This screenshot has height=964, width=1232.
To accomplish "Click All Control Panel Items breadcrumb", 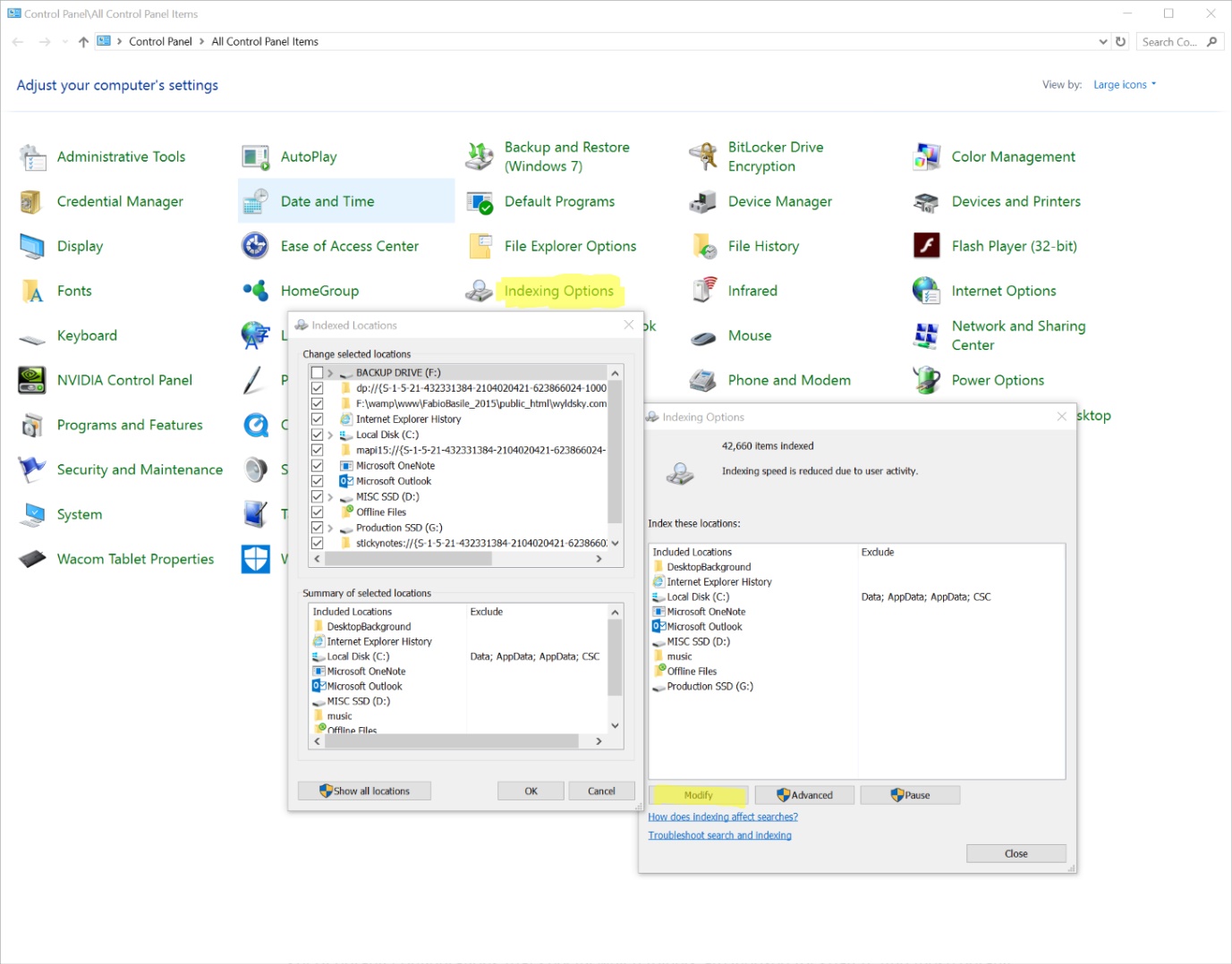I will (x=265, y=42).
